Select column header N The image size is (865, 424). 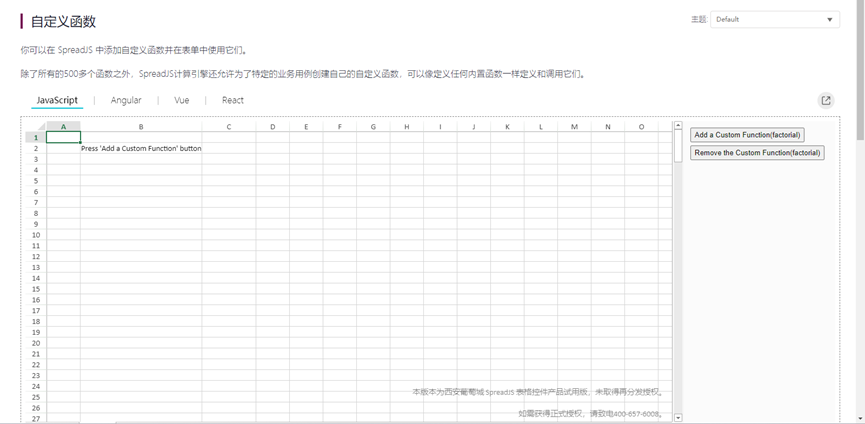[608, 127]
